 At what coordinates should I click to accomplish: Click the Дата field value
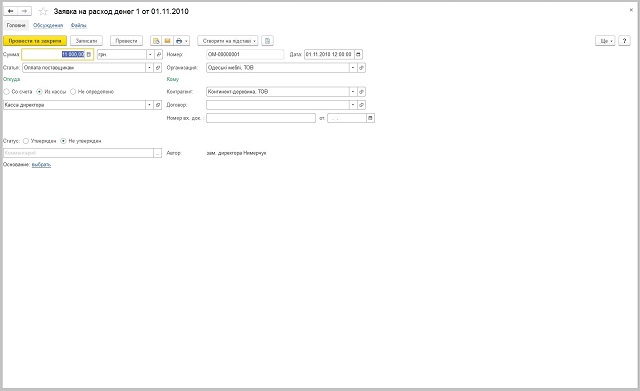coord(329,54)
